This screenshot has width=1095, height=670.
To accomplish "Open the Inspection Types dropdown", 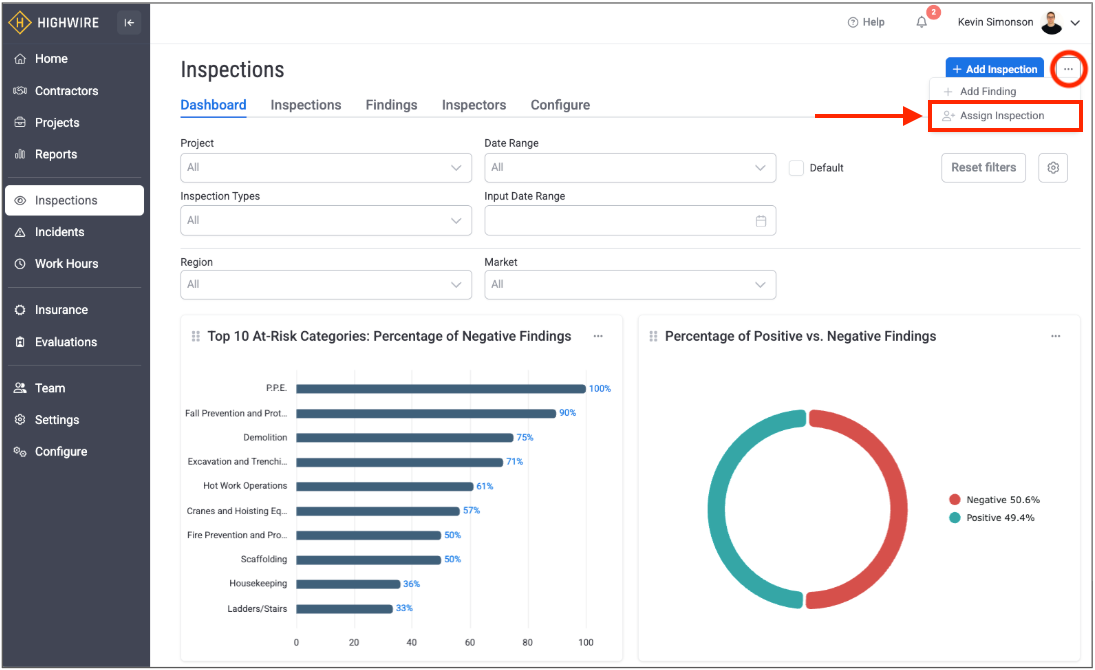I will (x=325, y=221).
